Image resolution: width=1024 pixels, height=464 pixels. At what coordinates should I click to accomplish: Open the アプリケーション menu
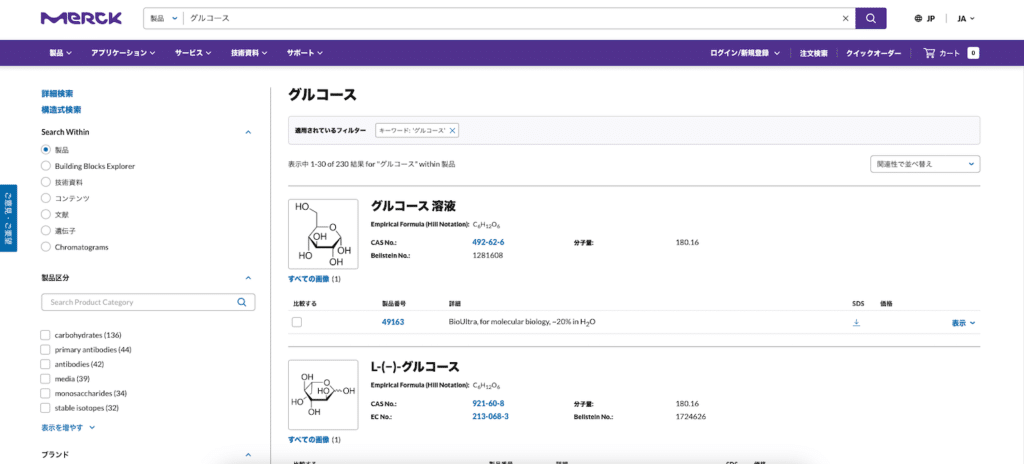[123, 53]
